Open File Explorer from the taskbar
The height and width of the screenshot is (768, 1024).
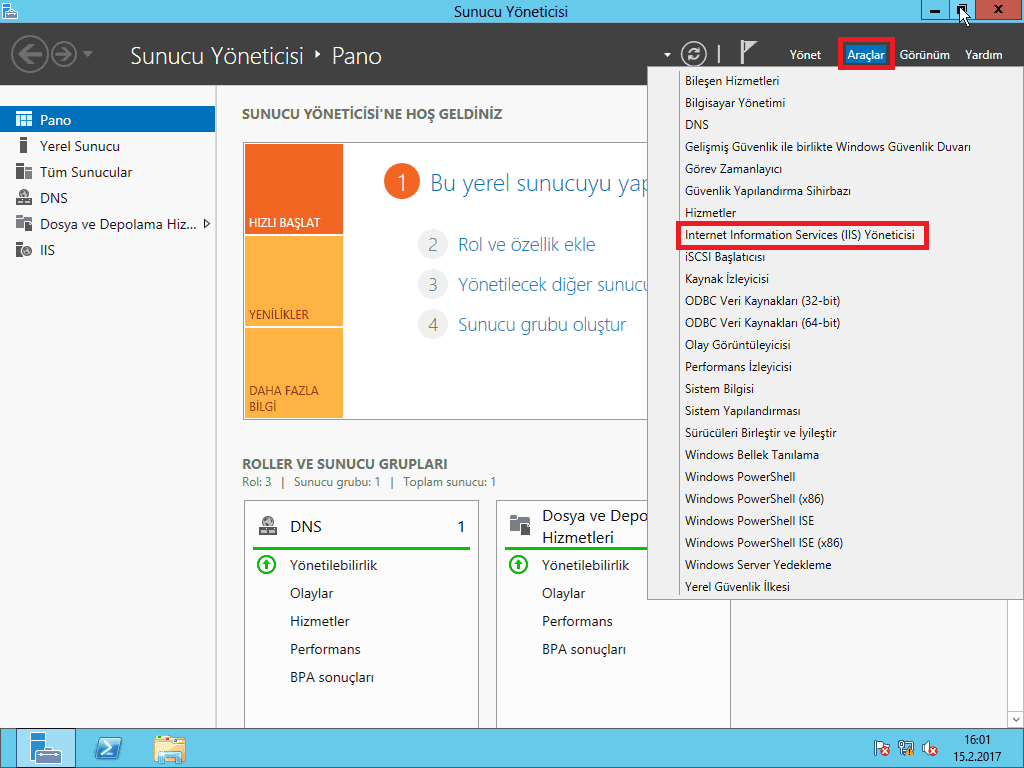pos(170,748)
